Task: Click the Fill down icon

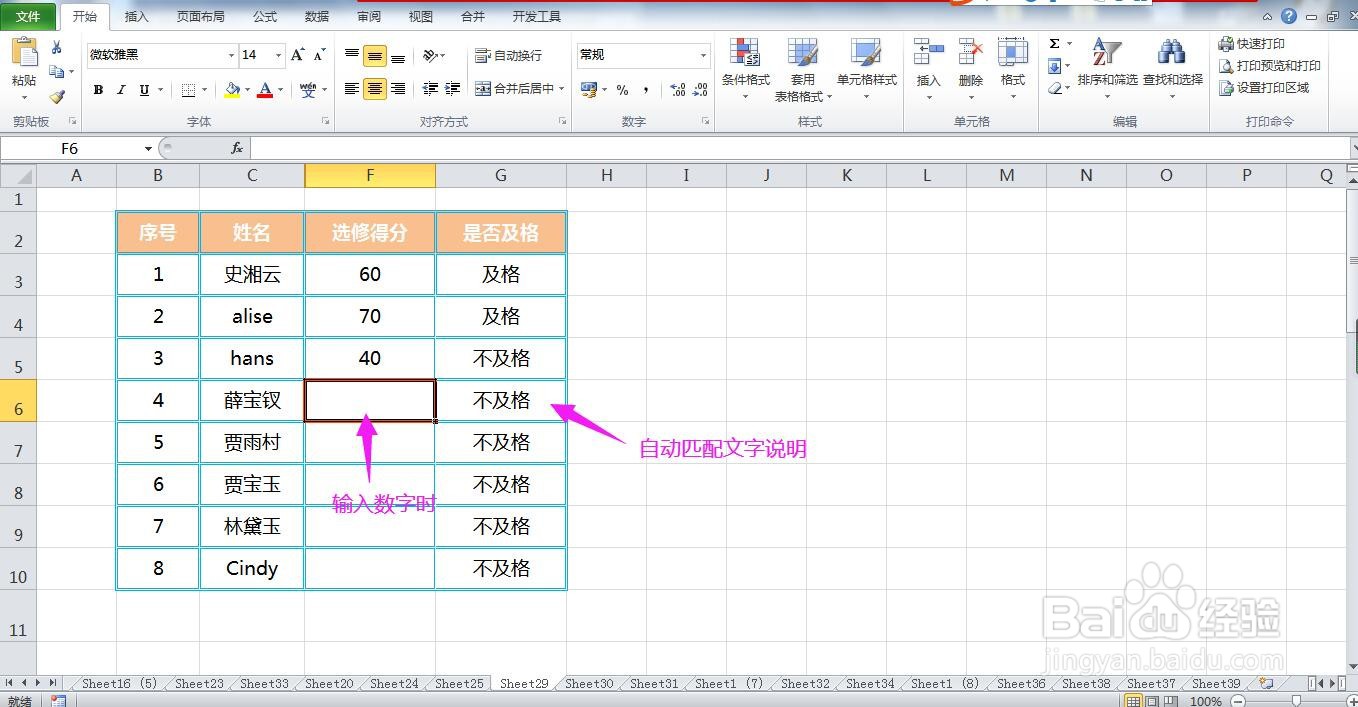Action: pyautogui.click(x=1054, y=66)
